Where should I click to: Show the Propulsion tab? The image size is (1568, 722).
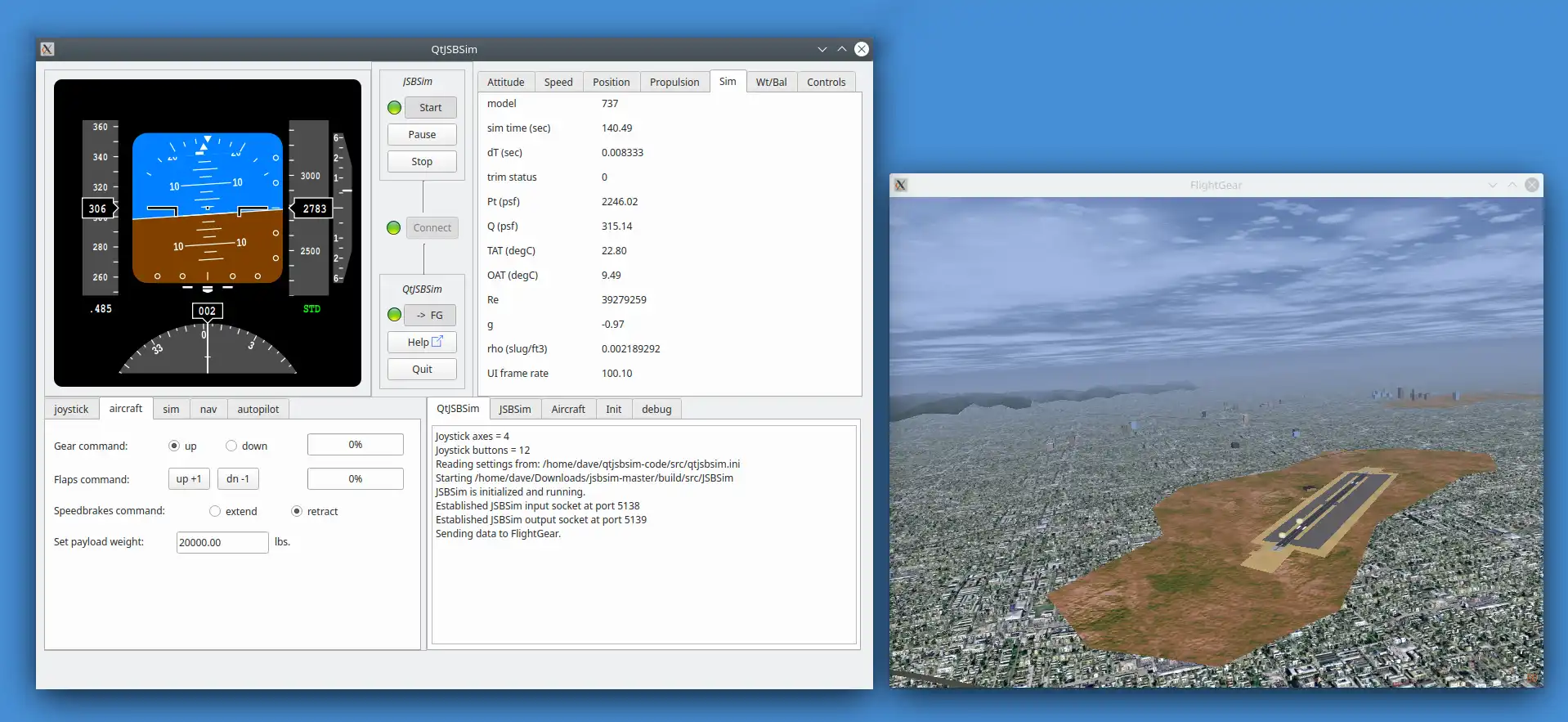(674, 82)
